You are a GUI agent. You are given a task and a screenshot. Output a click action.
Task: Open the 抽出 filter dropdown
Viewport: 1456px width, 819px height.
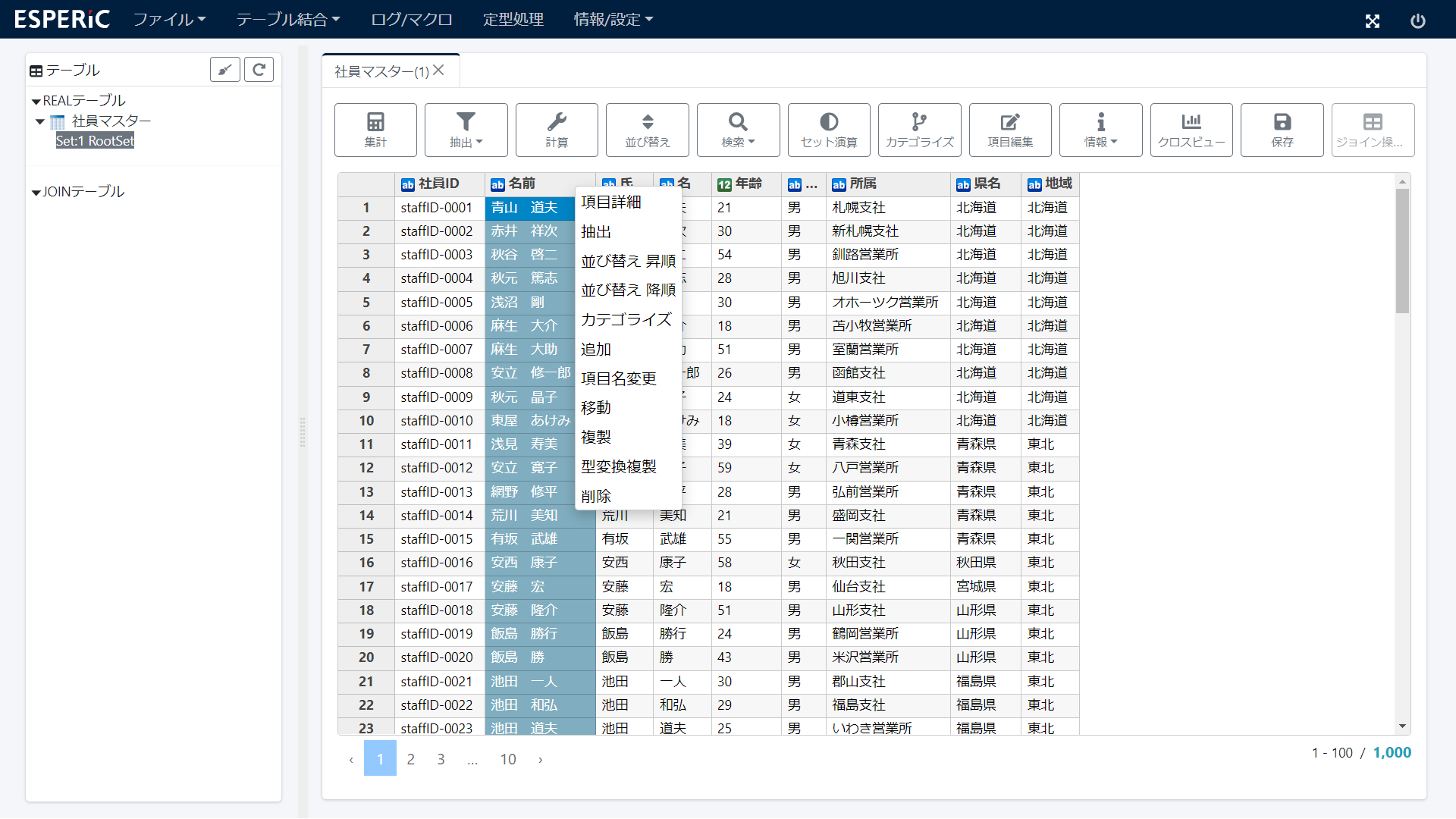tap(466, 130)
